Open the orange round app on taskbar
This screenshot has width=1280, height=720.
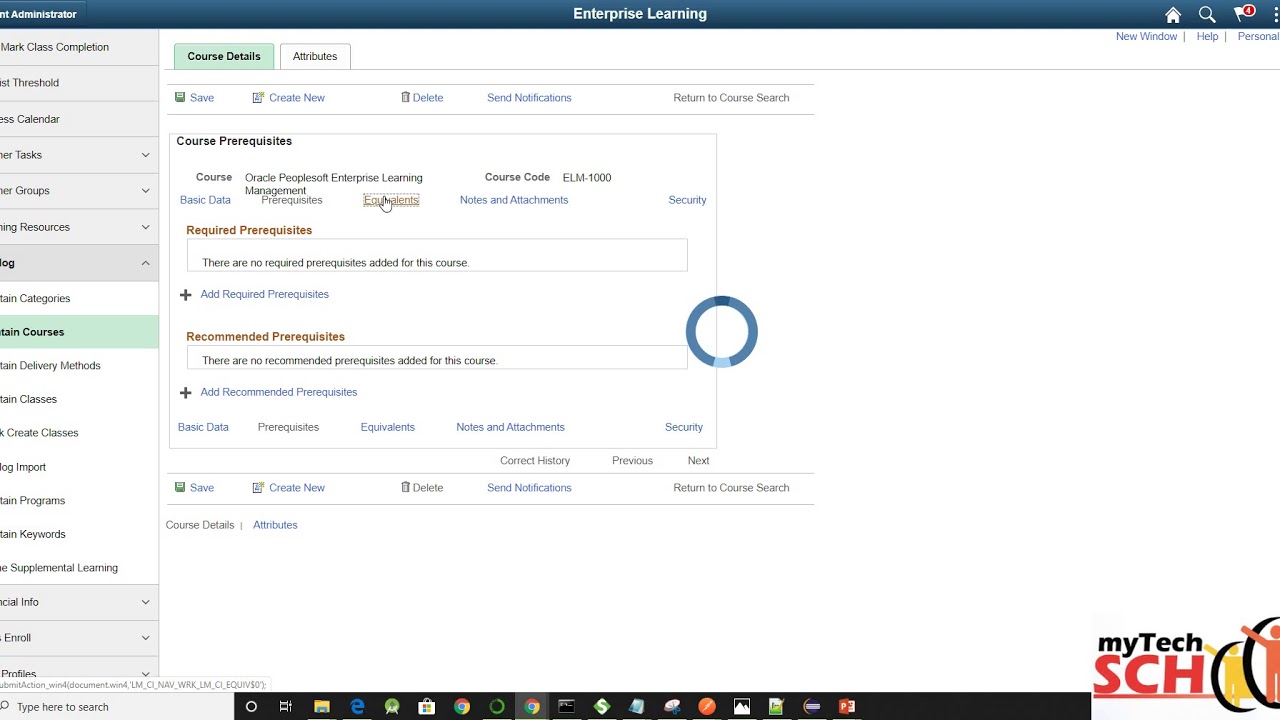tap(707, 707)
